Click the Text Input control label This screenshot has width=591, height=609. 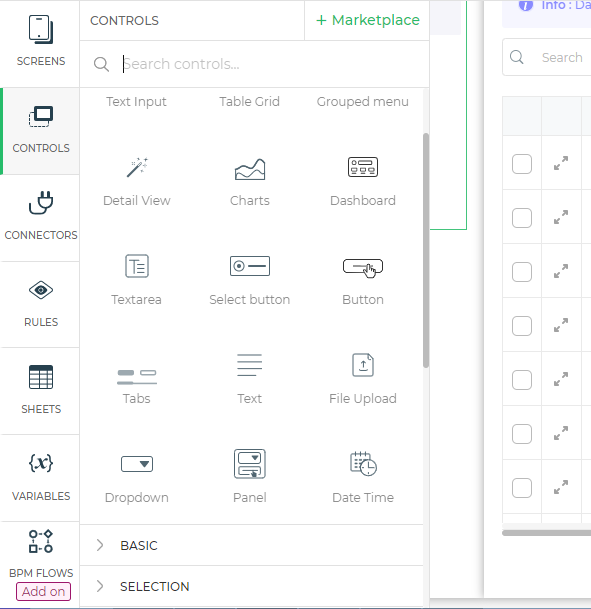click(x=136, y=102)
